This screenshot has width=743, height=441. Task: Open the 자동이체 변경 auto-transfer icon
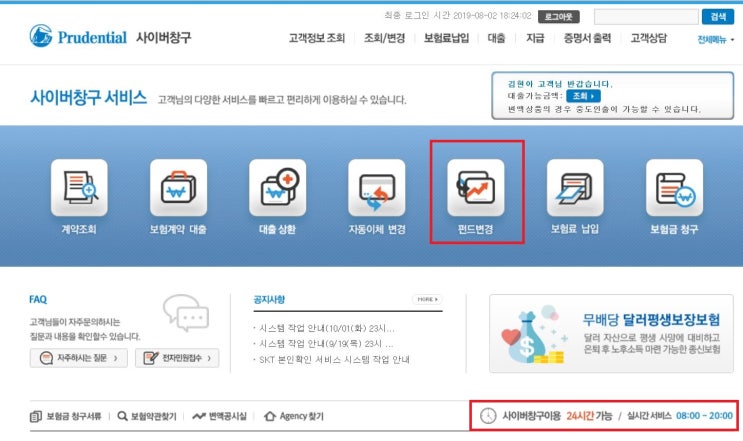tap(377, 188)
